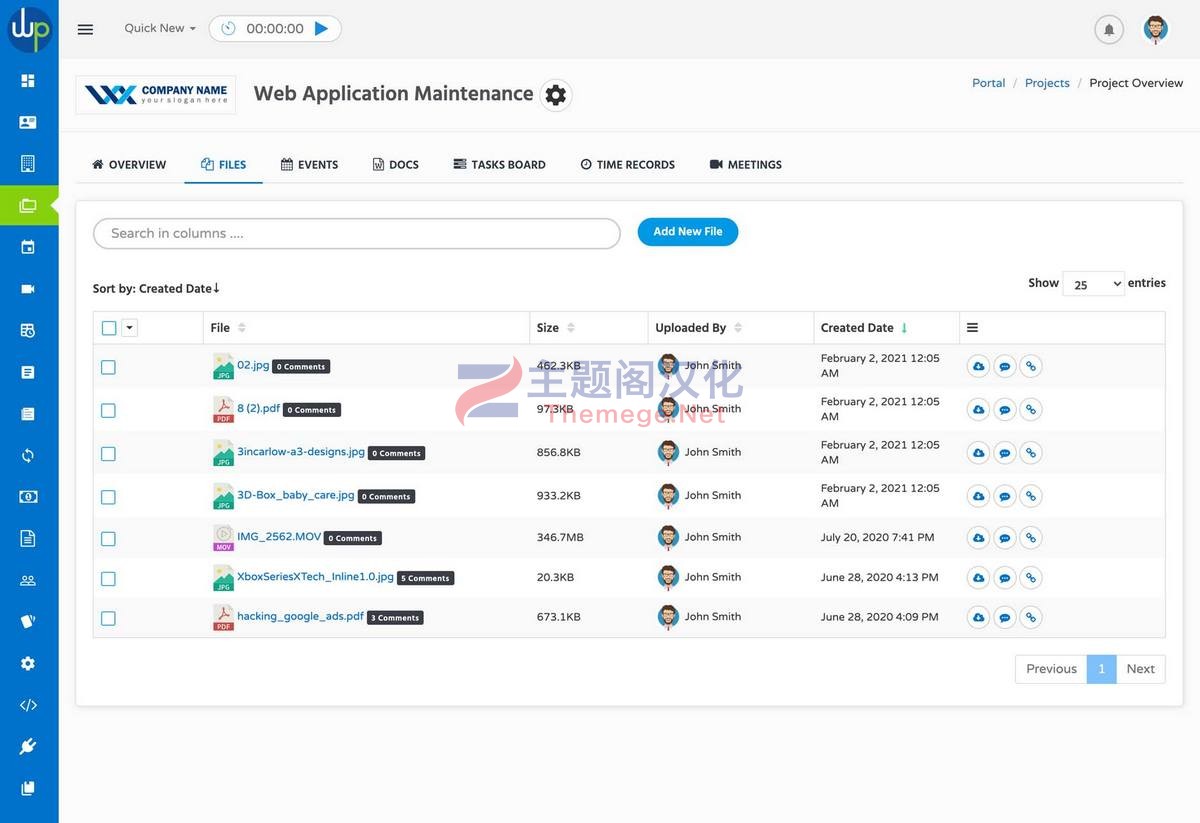
Task: Open the calendar icon in sidebar
Action: point(28,247)
